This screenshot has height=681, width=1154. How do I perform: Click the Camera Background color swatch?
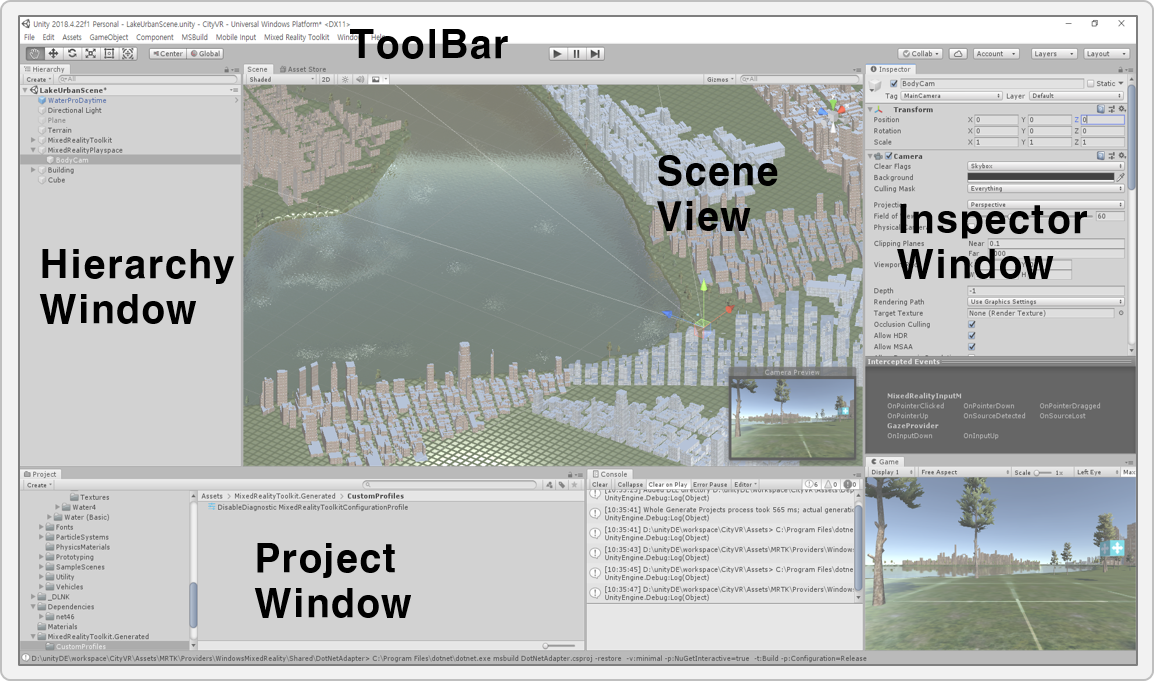[x=1041, y=177]
